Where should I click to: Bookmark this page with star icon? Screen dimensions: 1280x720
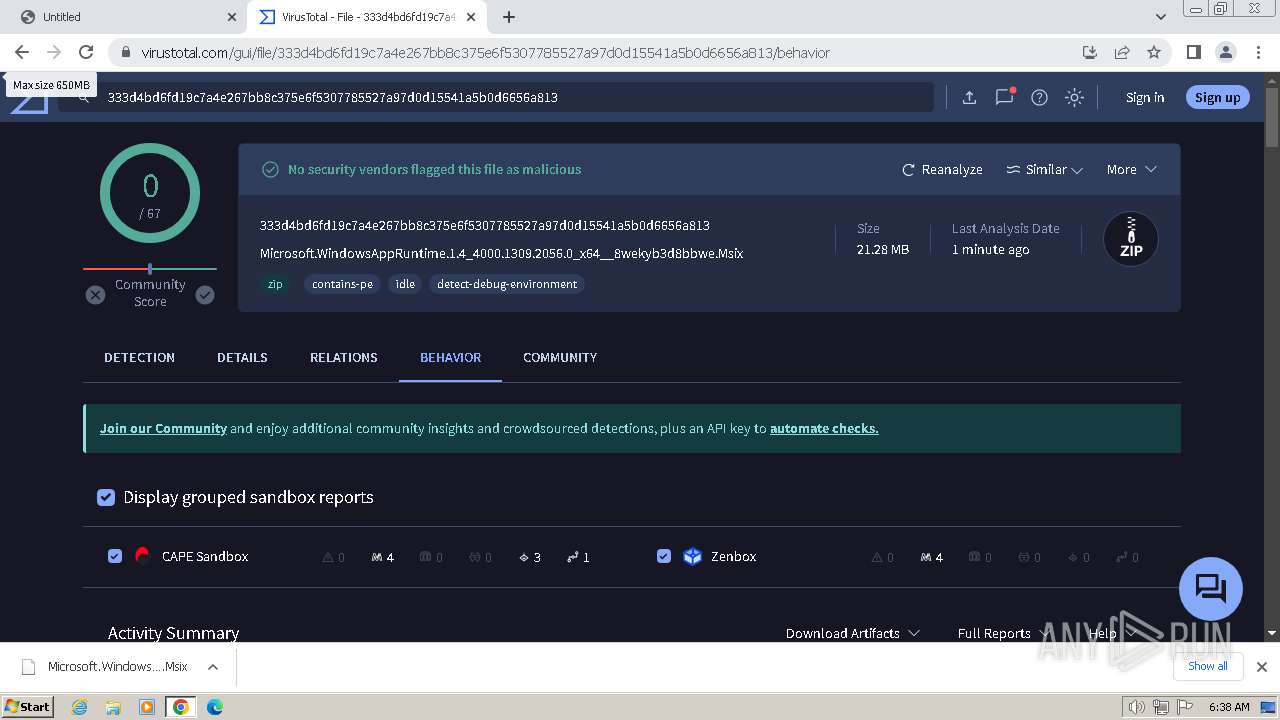click(1154, 52)
